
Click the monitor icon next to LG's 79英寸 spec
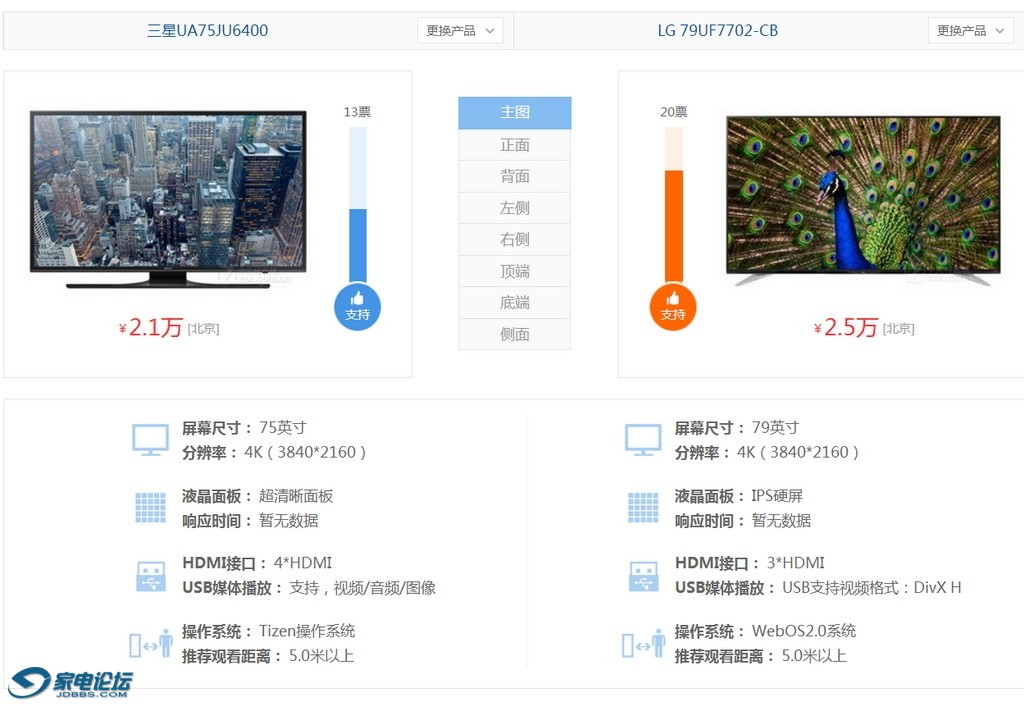(x=643, y=438)
